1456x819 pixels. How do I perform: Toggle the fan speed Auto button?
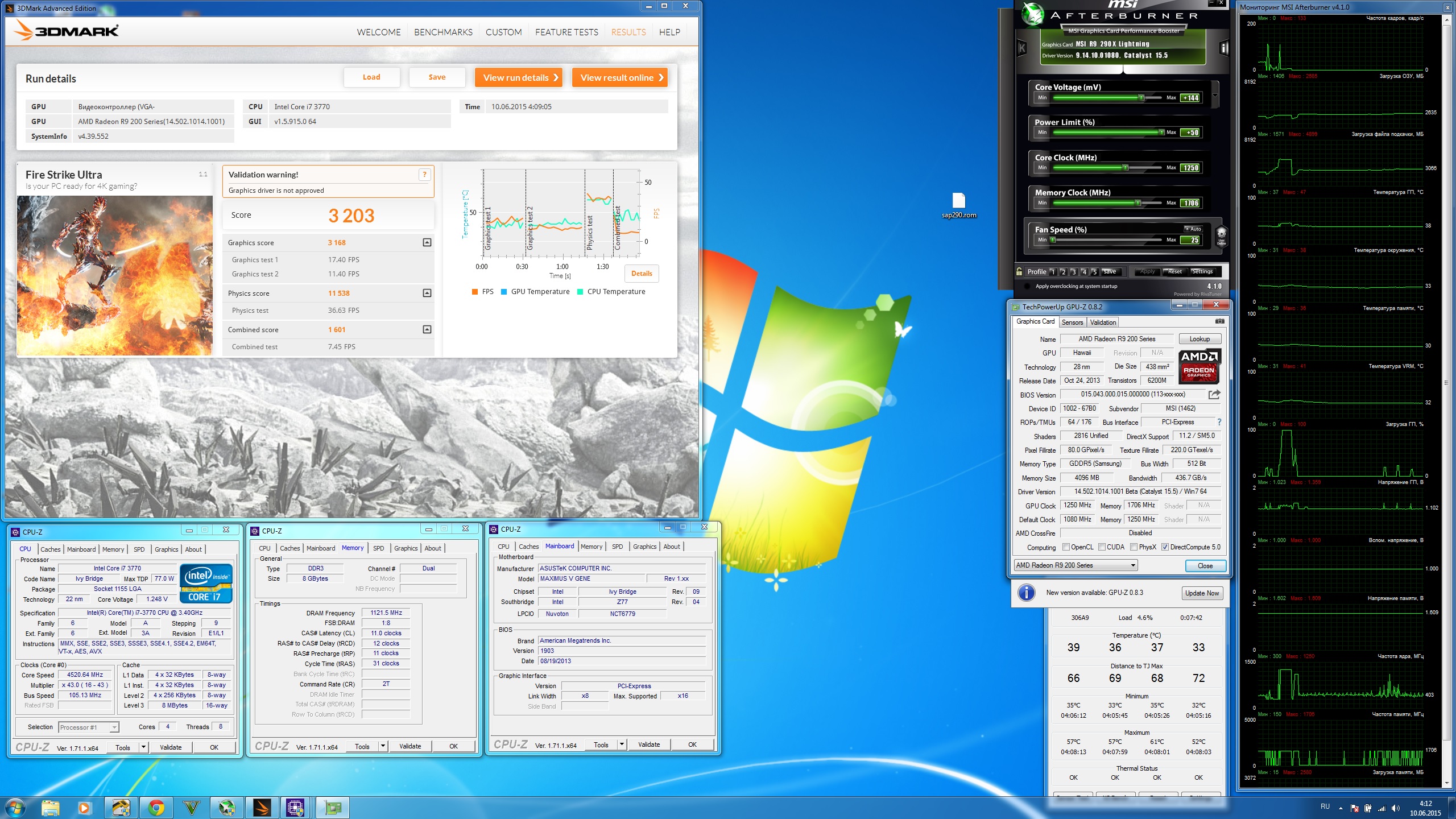[x=1193, y=229]
